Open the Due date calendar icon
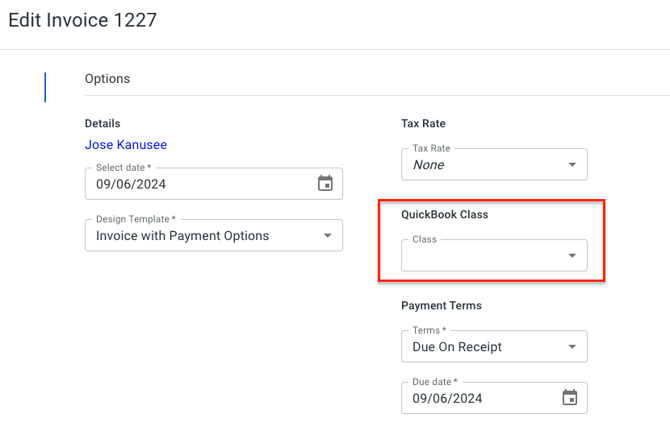The image size is (670, 435). click(570, 398)
